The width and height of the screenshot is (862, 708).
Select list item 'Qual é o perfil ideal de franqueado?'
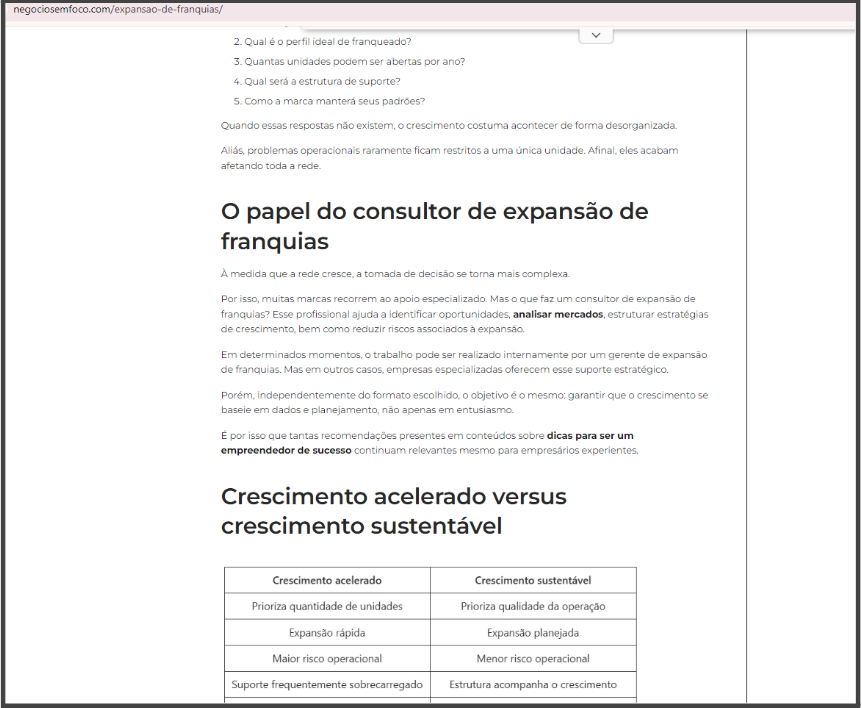pos(328,42)
